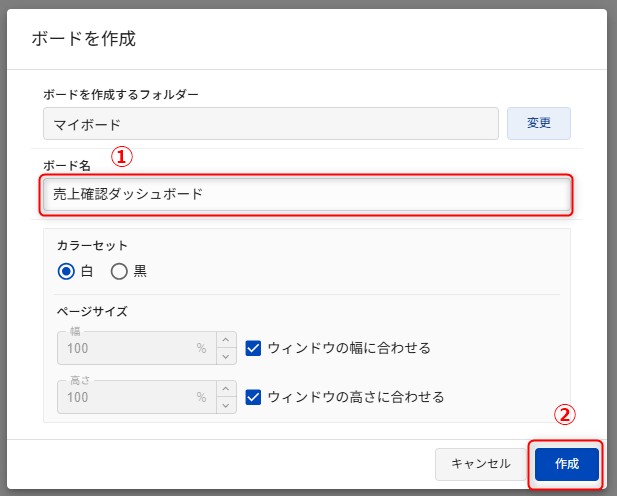
Task: Click the ページサイズ section heading
Action: pos(92,311)
